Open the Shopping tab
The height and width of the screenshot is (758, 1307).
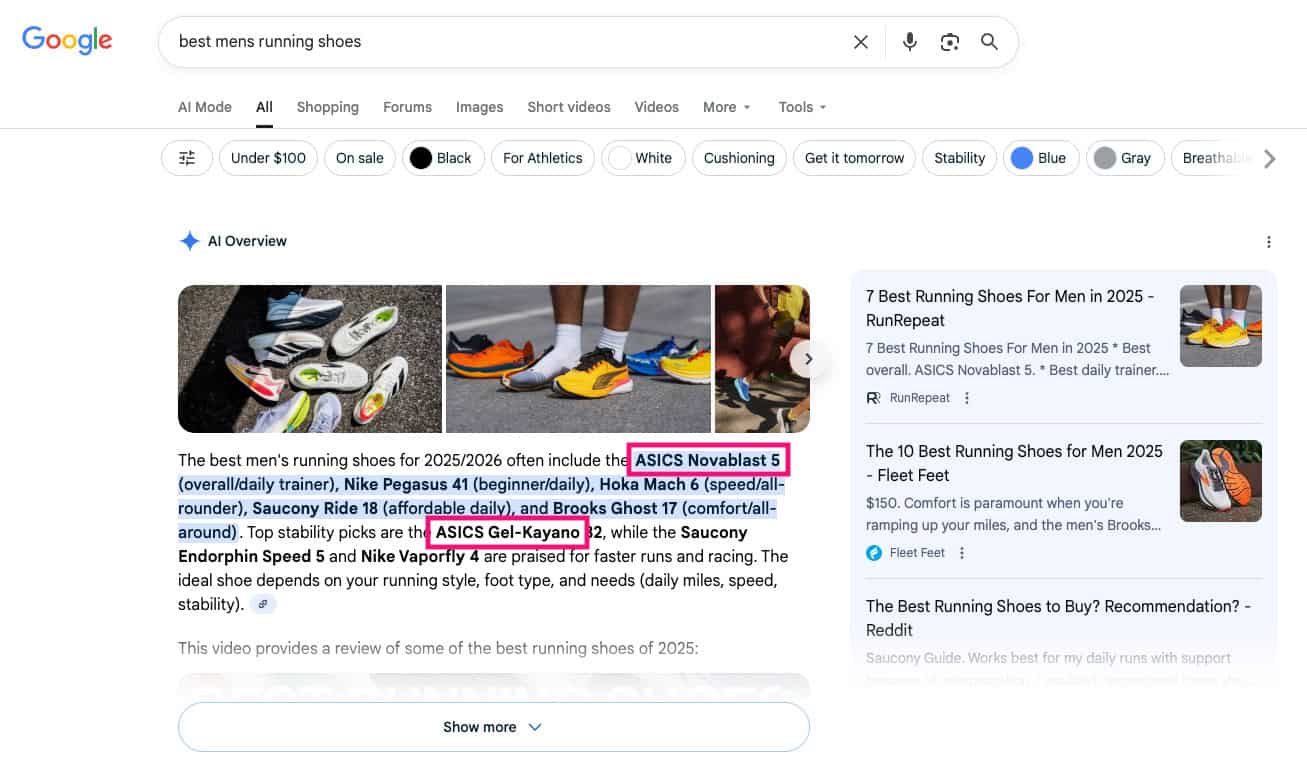point(327,107)
